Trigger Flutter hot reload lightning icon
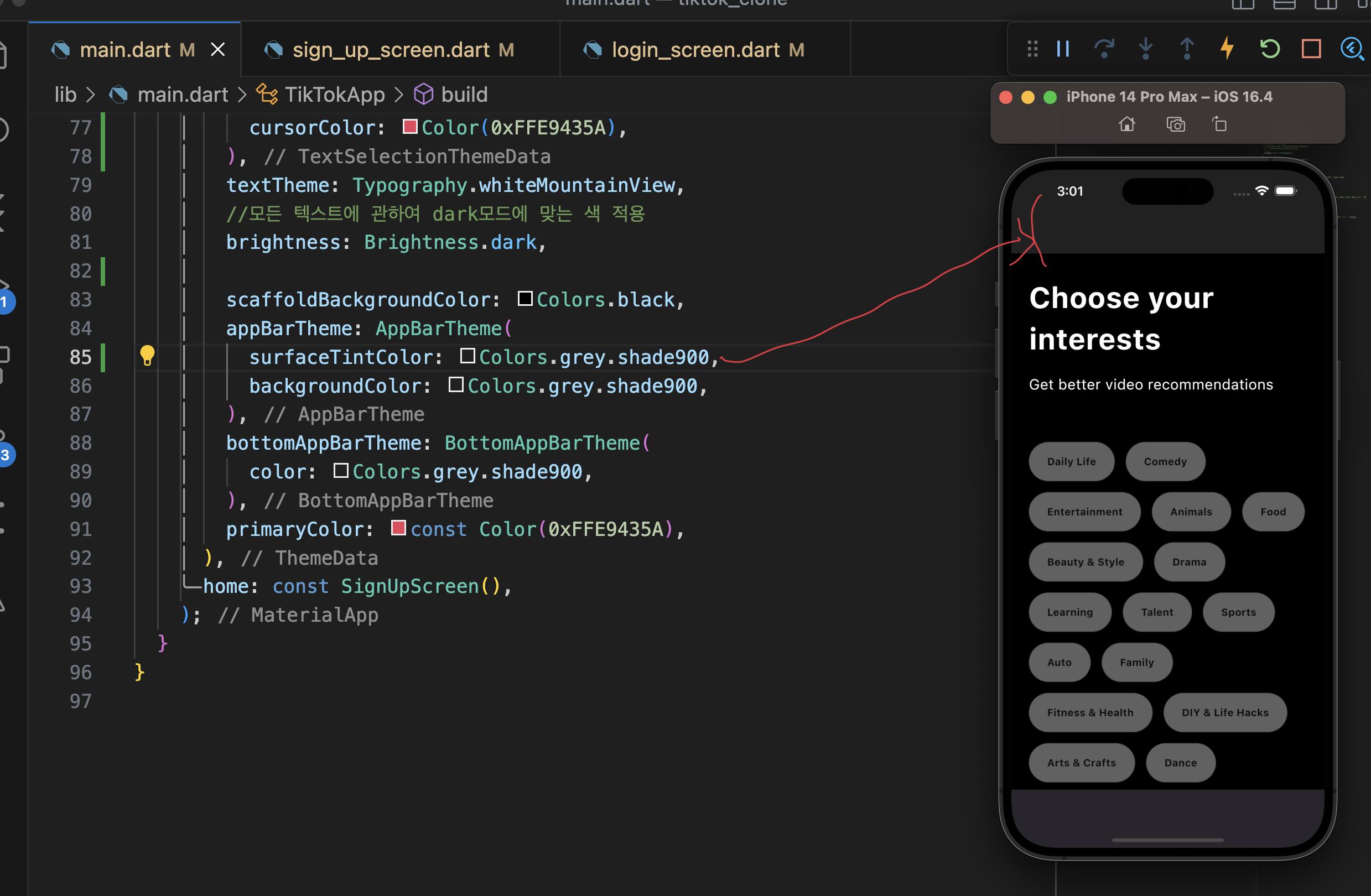This screenshot has width=1371, height=896. click(1228, 49)
